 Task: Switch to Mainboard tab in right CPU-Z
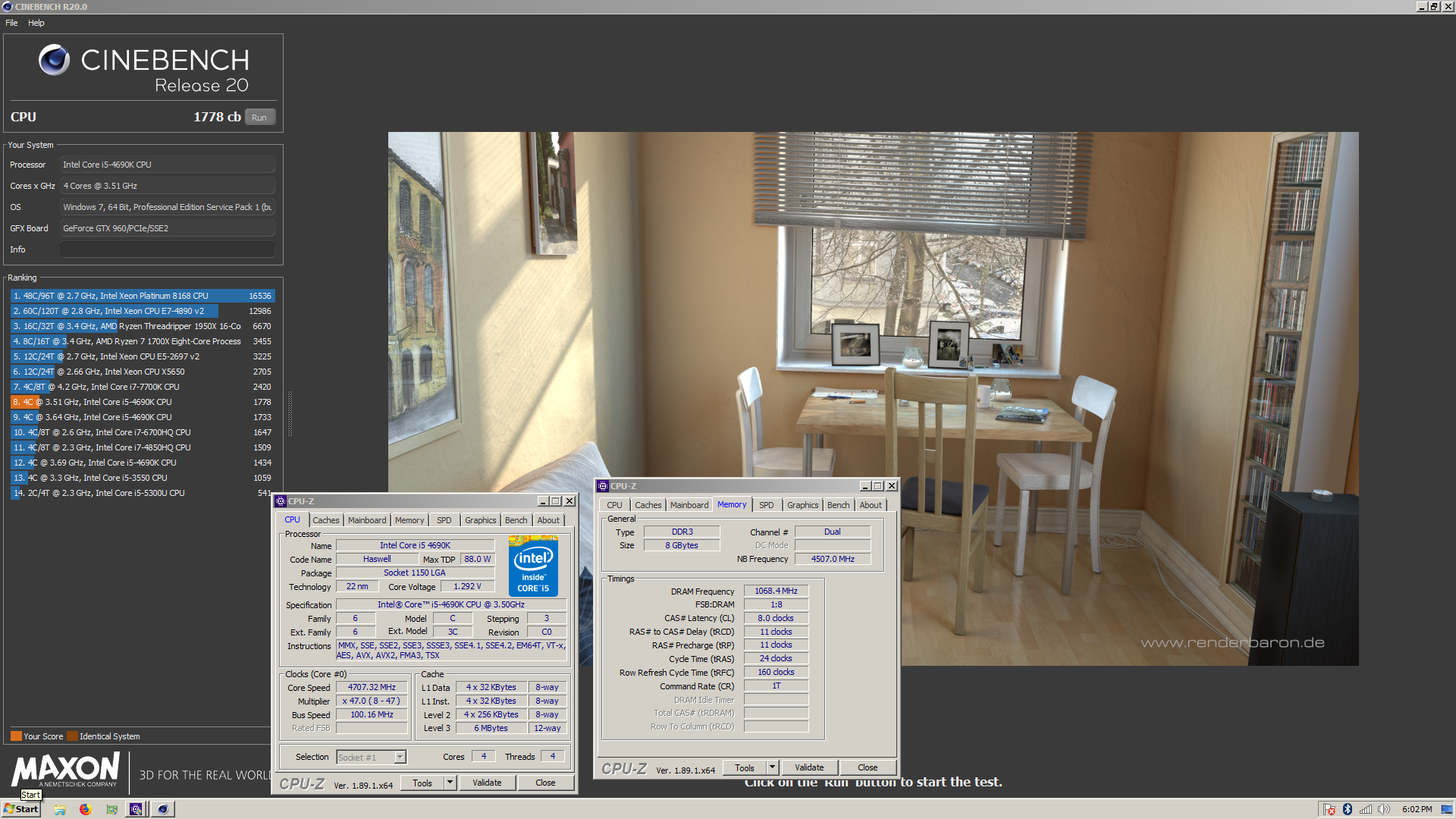689,505
